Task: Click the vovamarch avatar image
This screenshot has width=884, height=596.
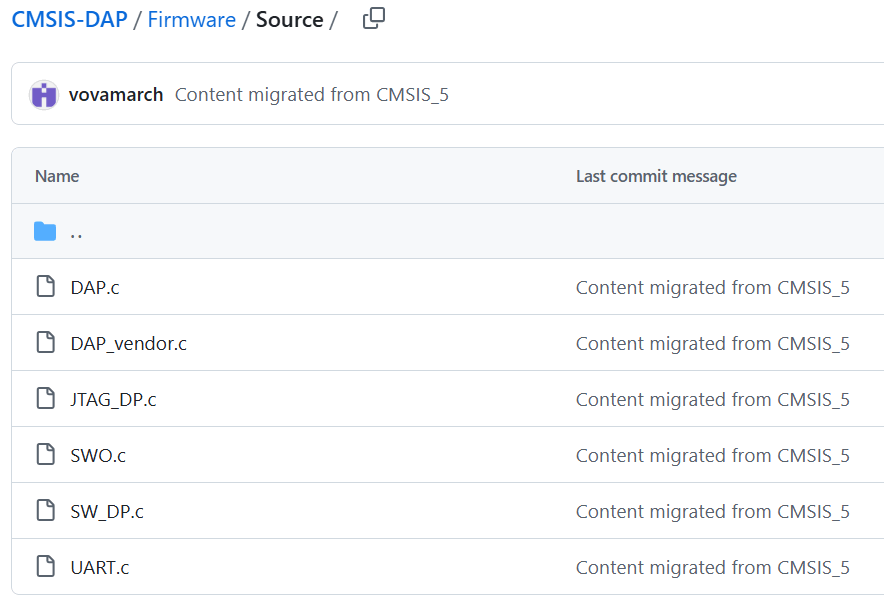Action: tap(44, 95)
